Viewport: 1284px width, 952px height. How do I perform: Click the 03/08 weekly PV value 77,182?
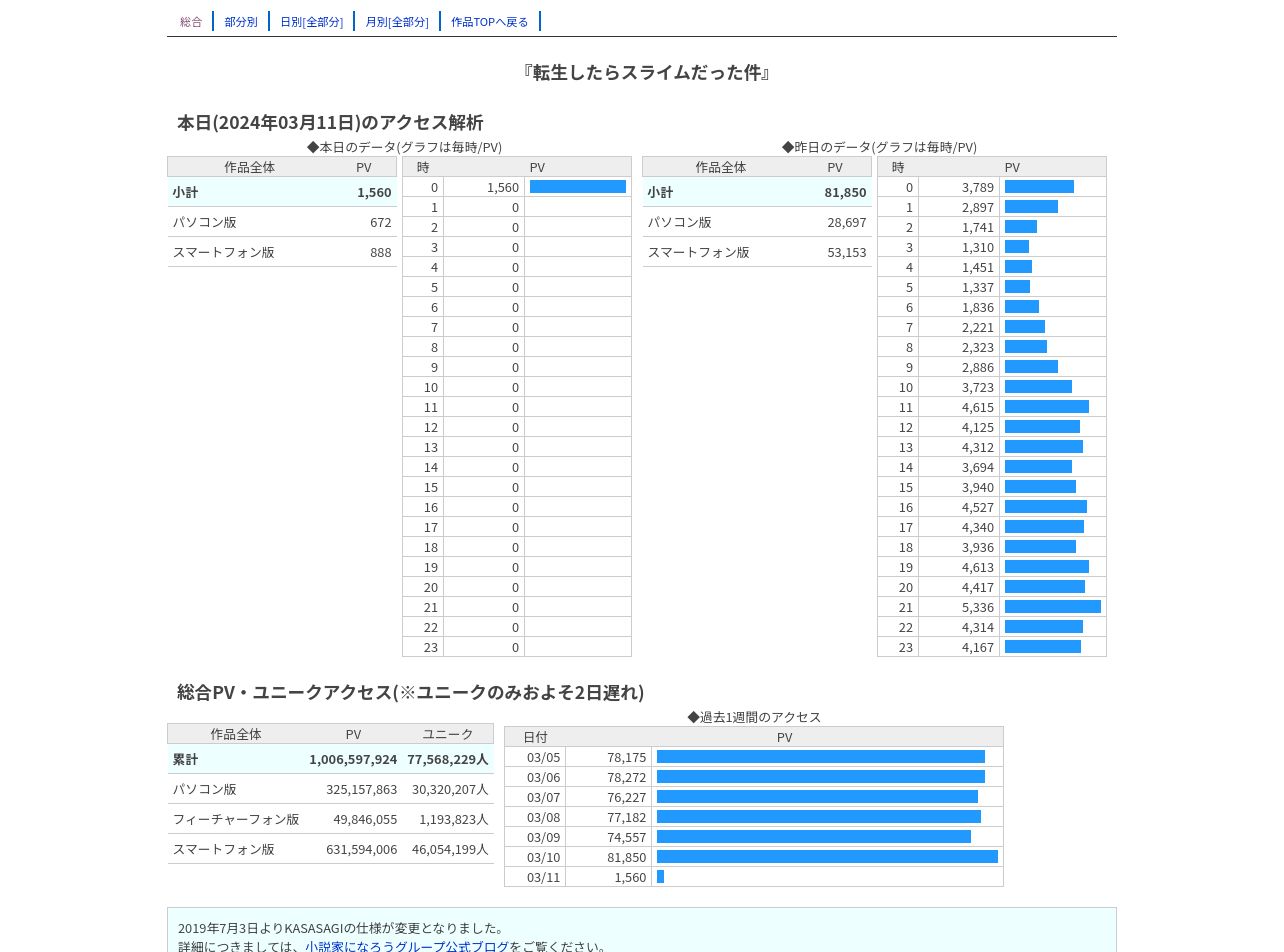tap(627, 817)
